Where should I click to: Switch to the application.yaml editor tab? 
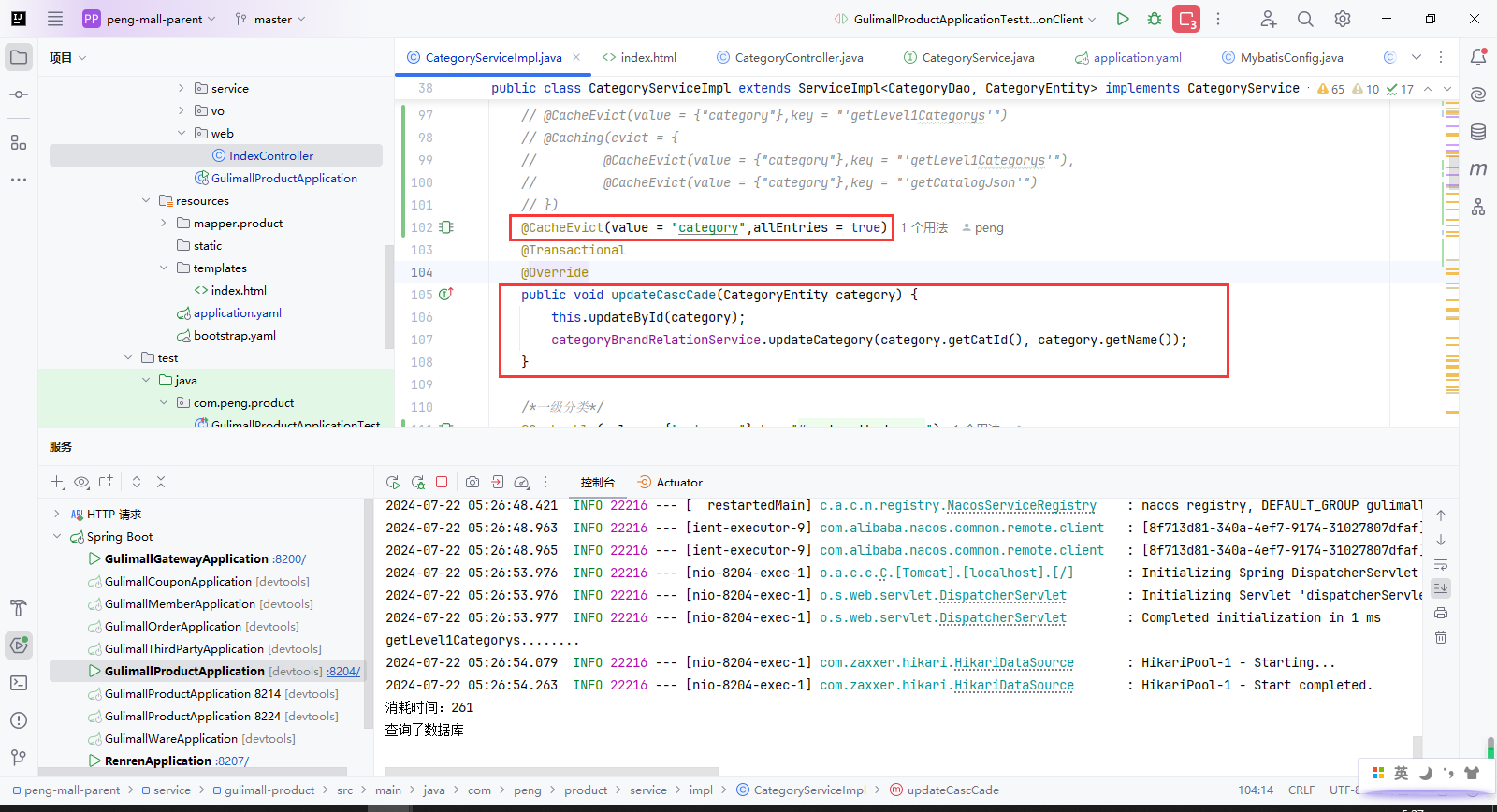pyautogui.click(x=1128, y=57)
